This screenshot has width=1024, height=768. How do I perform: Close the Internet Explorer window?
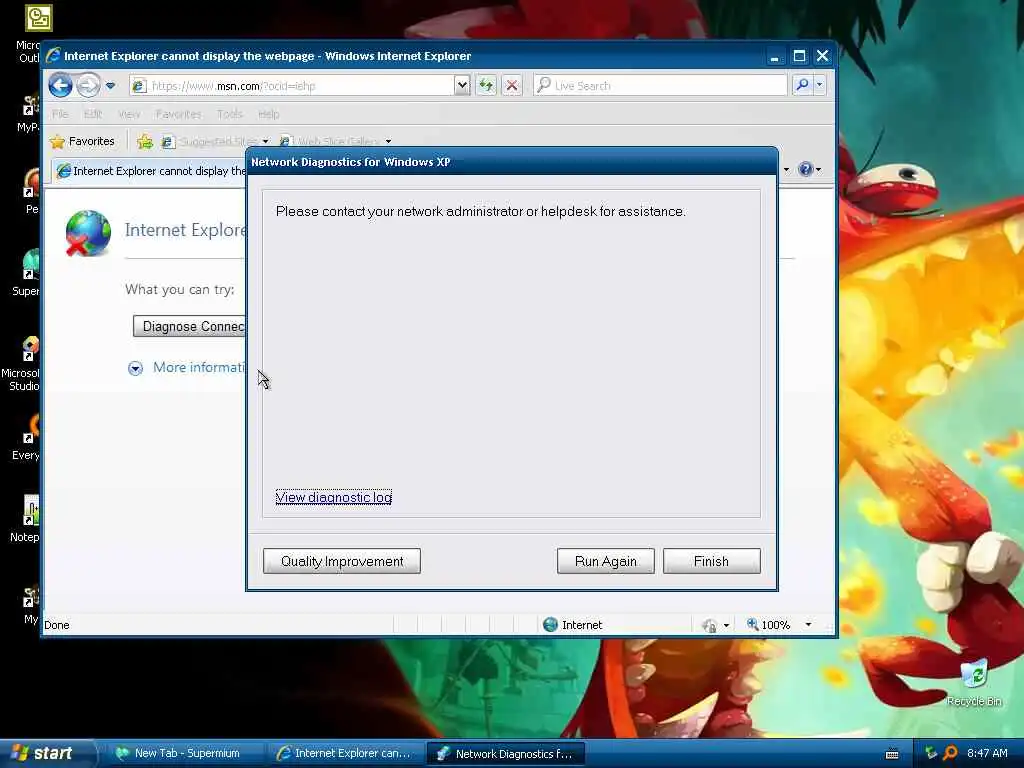tap(822, 56)
